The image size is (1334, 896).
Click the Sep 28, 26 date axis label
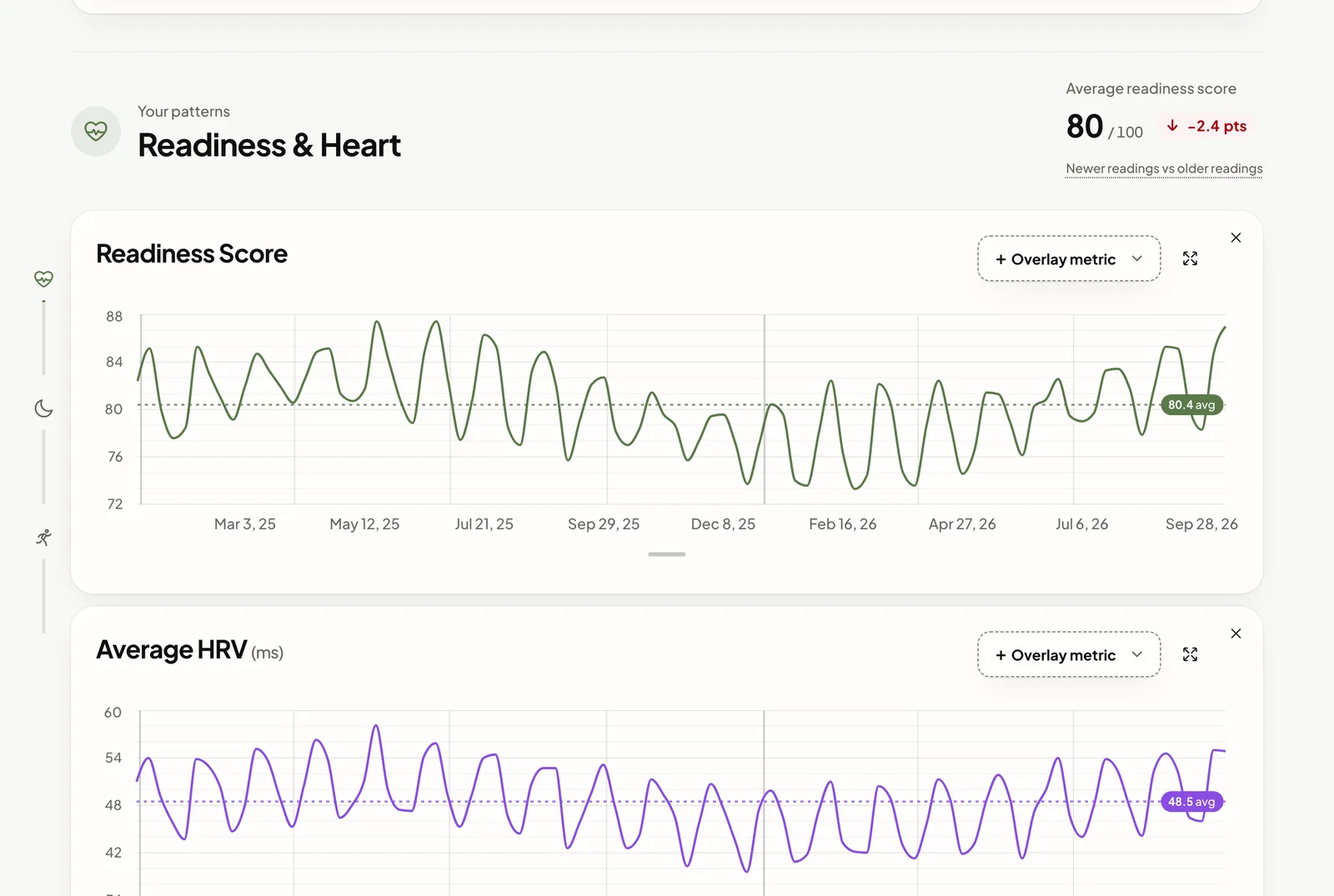pyautogui.click(x=1201, y=524)
